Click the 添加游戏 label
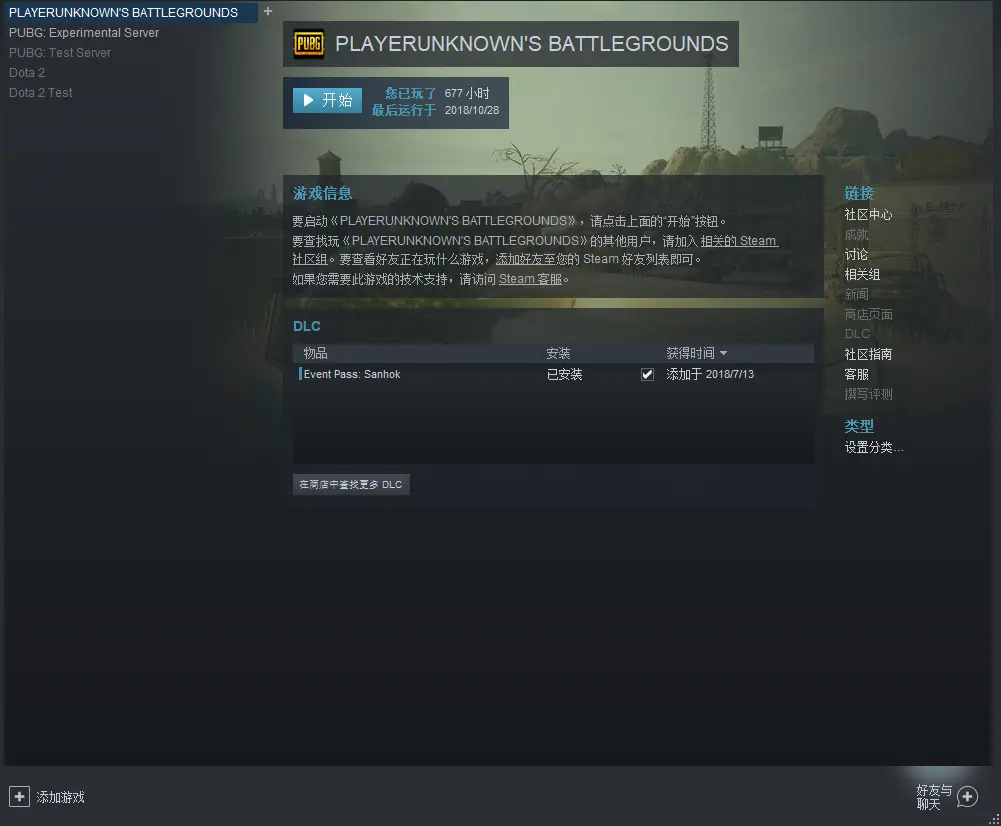1001x826 pixels. pyautogui.click(x=61, y=797)
